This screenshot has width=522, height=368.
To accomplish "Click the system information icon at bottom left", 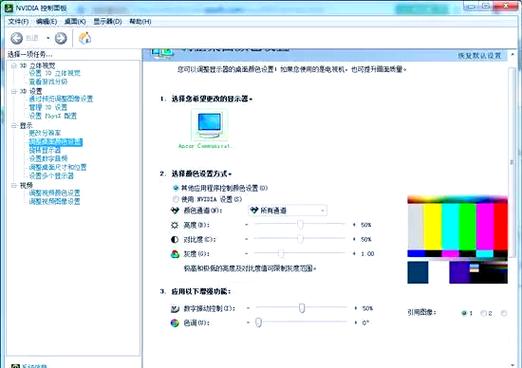I will [x=15, y=366].
